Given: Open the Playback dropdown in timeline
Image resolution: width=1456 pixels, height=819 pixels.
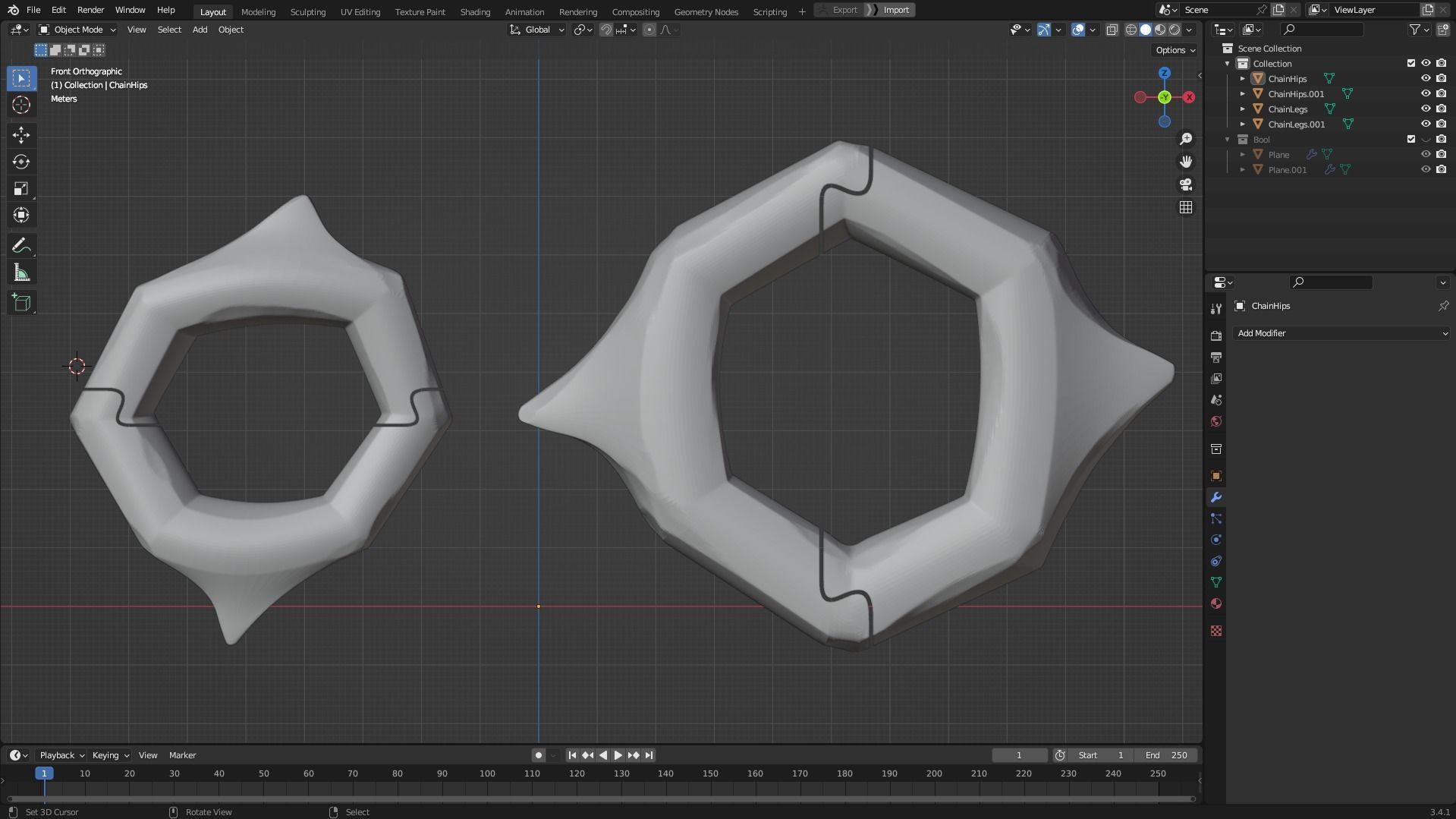Looking at the screenshot, I should click(x=61, y=755).
